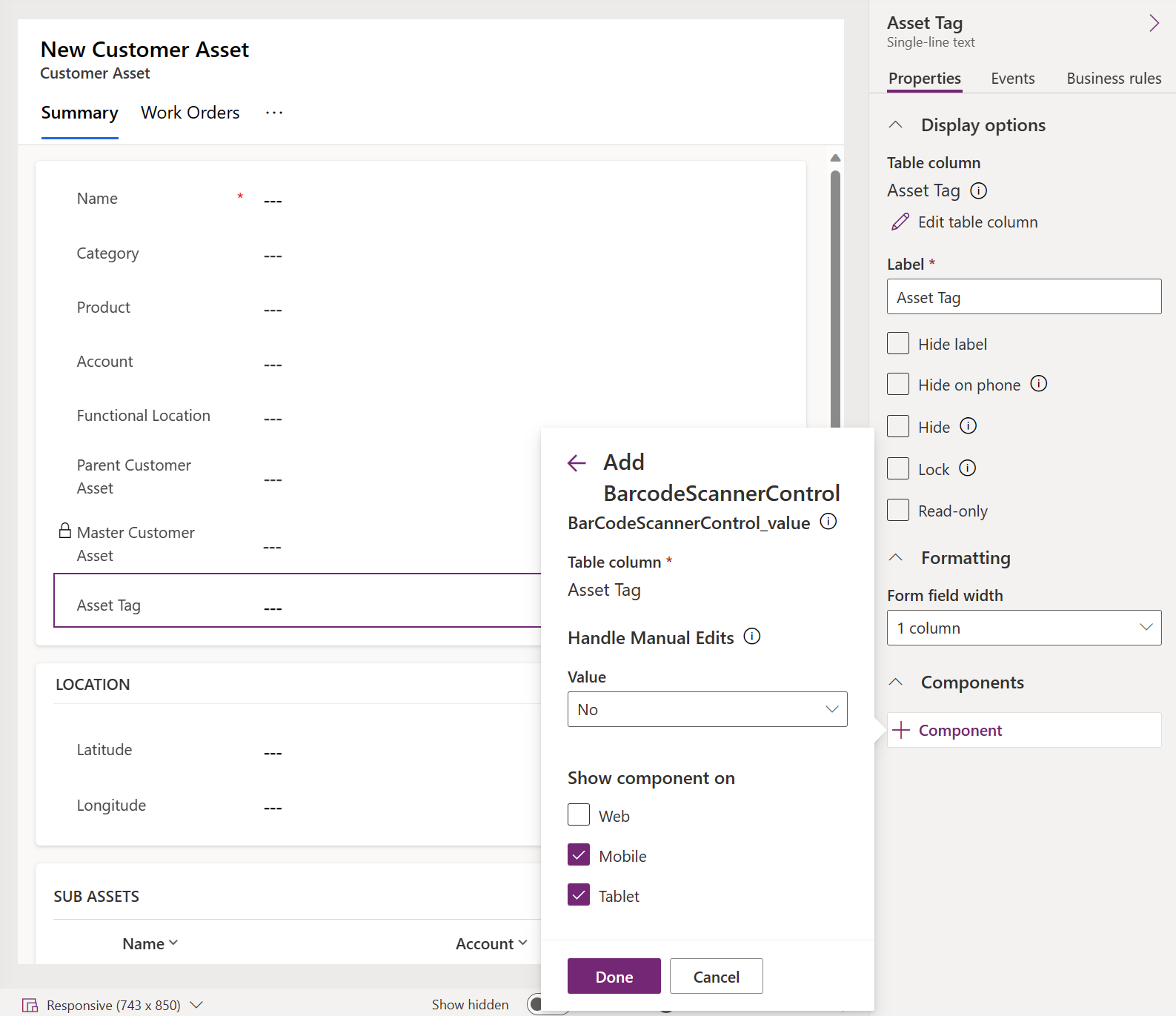Click the info icon beside Asset Tag column

pos(979,191)
